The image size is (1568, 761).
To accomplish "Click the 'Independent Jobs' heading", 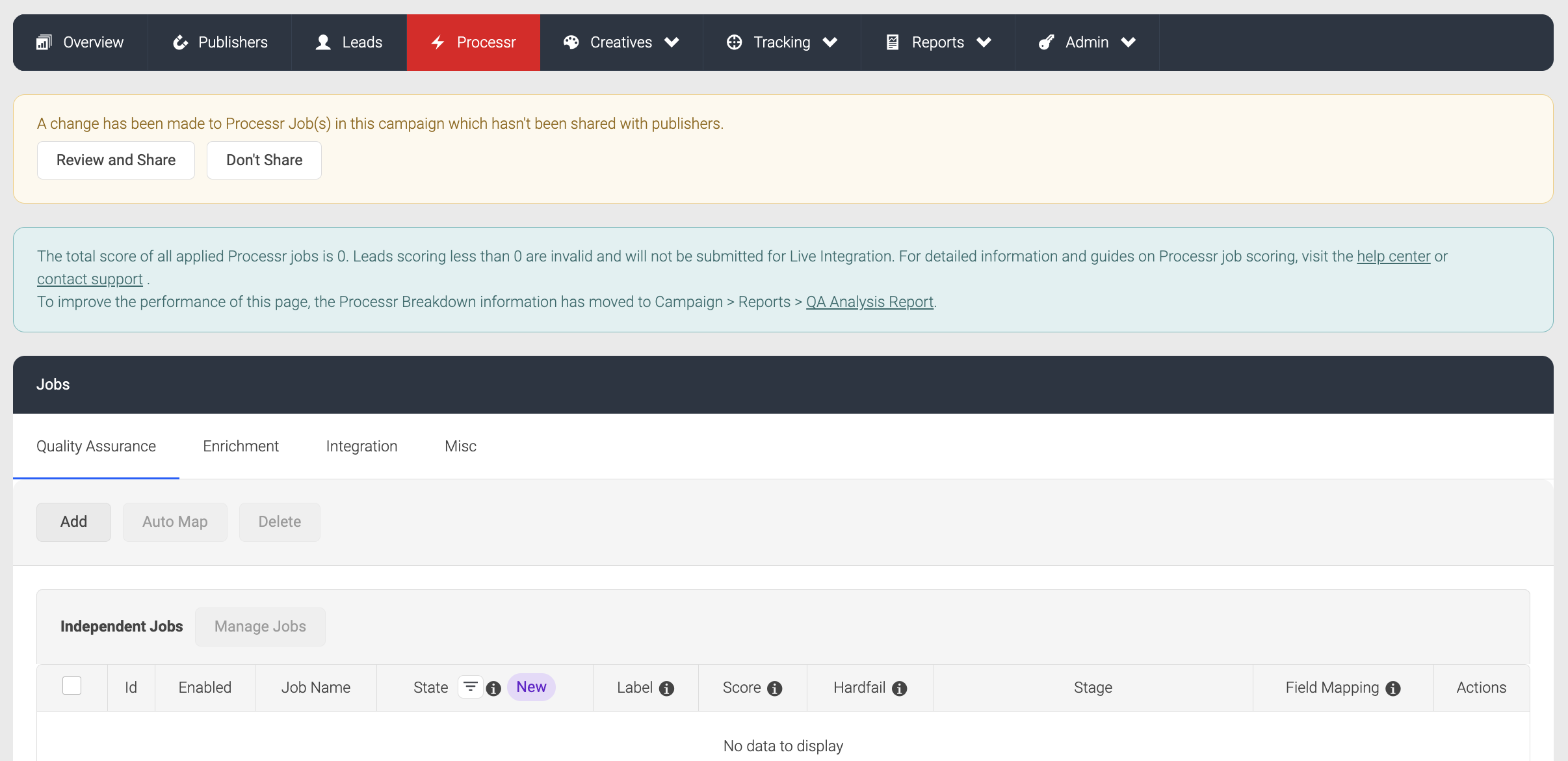I will coord(122,626).
